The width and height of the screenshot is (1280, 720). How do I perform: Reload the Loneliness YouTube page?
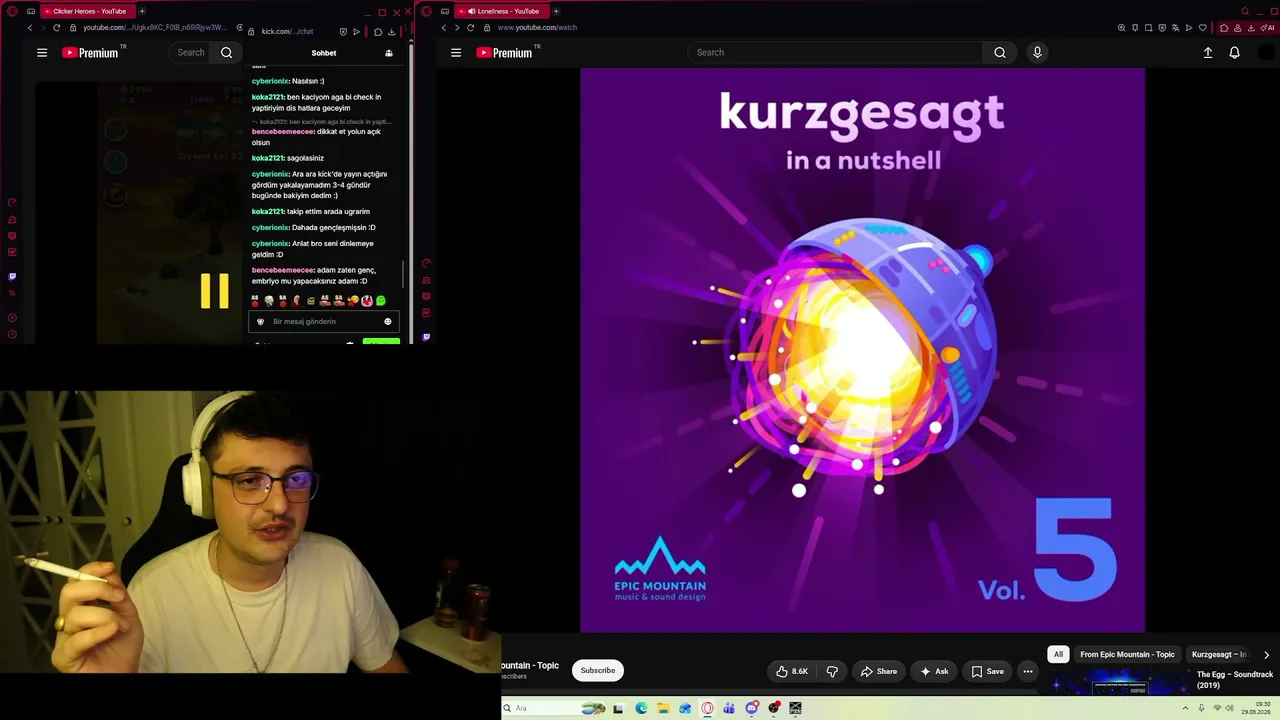point(471,28)
